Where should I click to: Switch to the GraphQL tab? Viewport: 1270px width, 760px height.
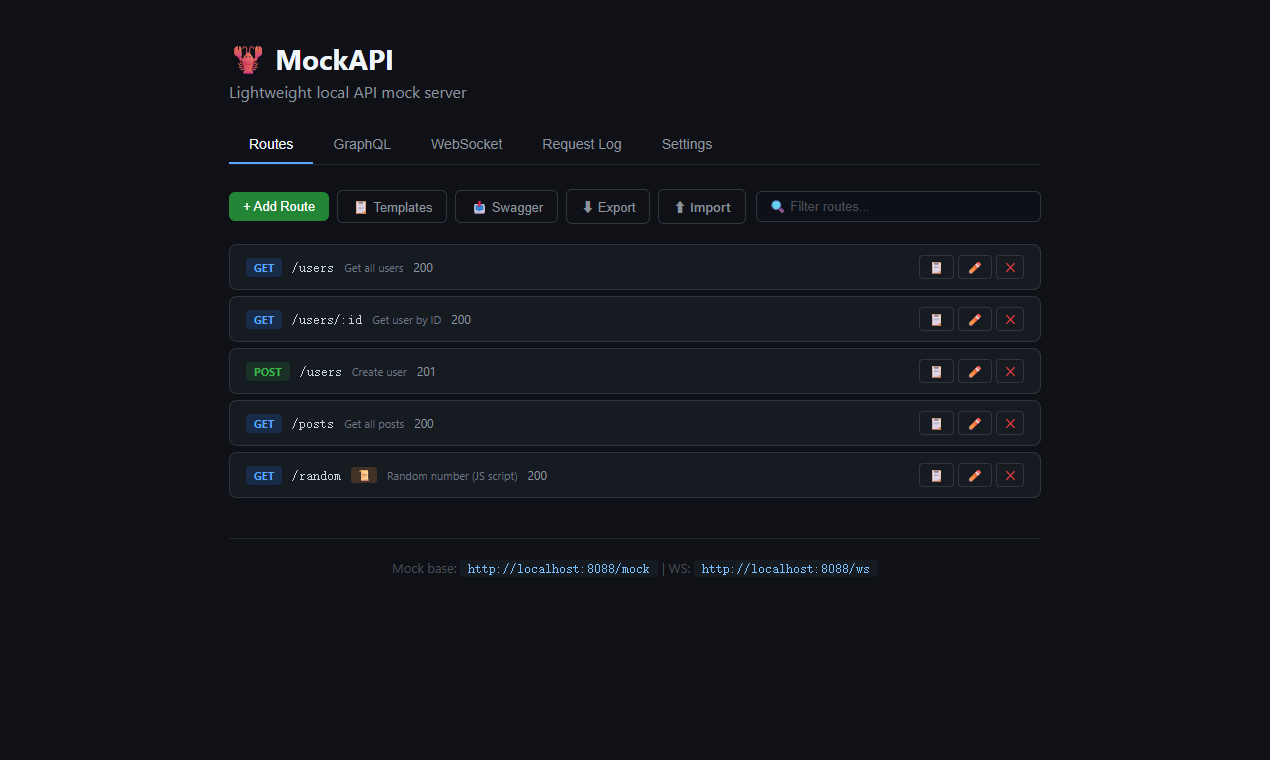click(x=362, y=144)
